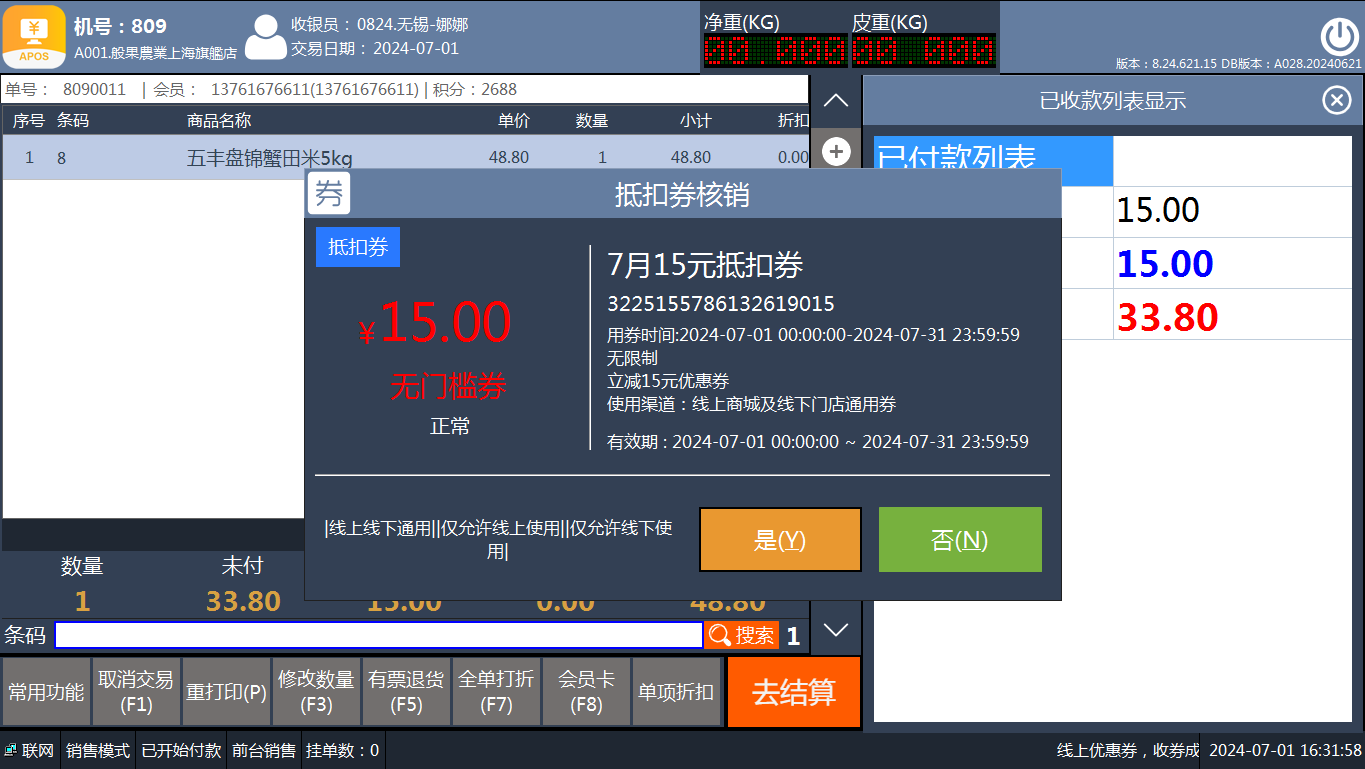This screenshot has height=769, width=1365.
Task: Click the 无门槛券 red label
Action: (448, 386)
